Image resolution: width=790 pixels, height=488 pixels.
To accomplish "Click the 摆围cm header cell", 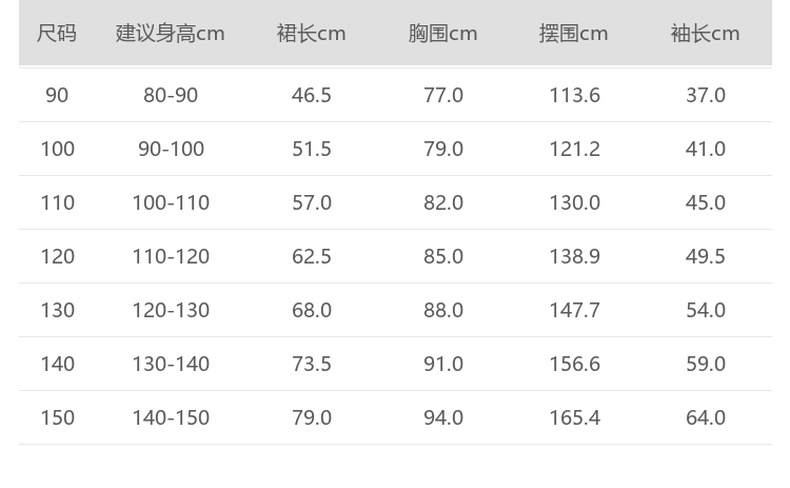I will point(574,34).
